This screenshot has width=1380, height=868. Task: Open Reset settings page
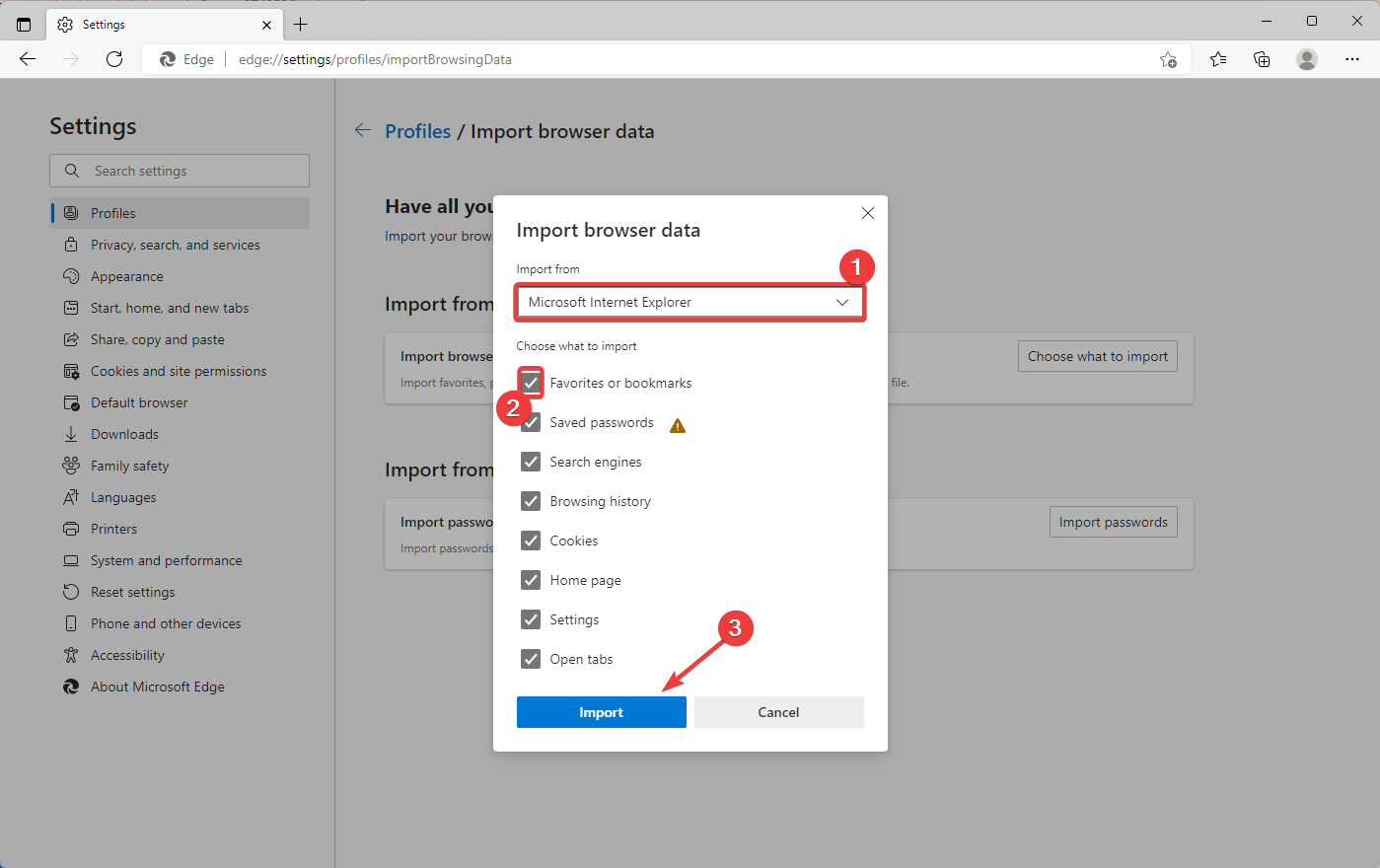[x=181, y=592]
